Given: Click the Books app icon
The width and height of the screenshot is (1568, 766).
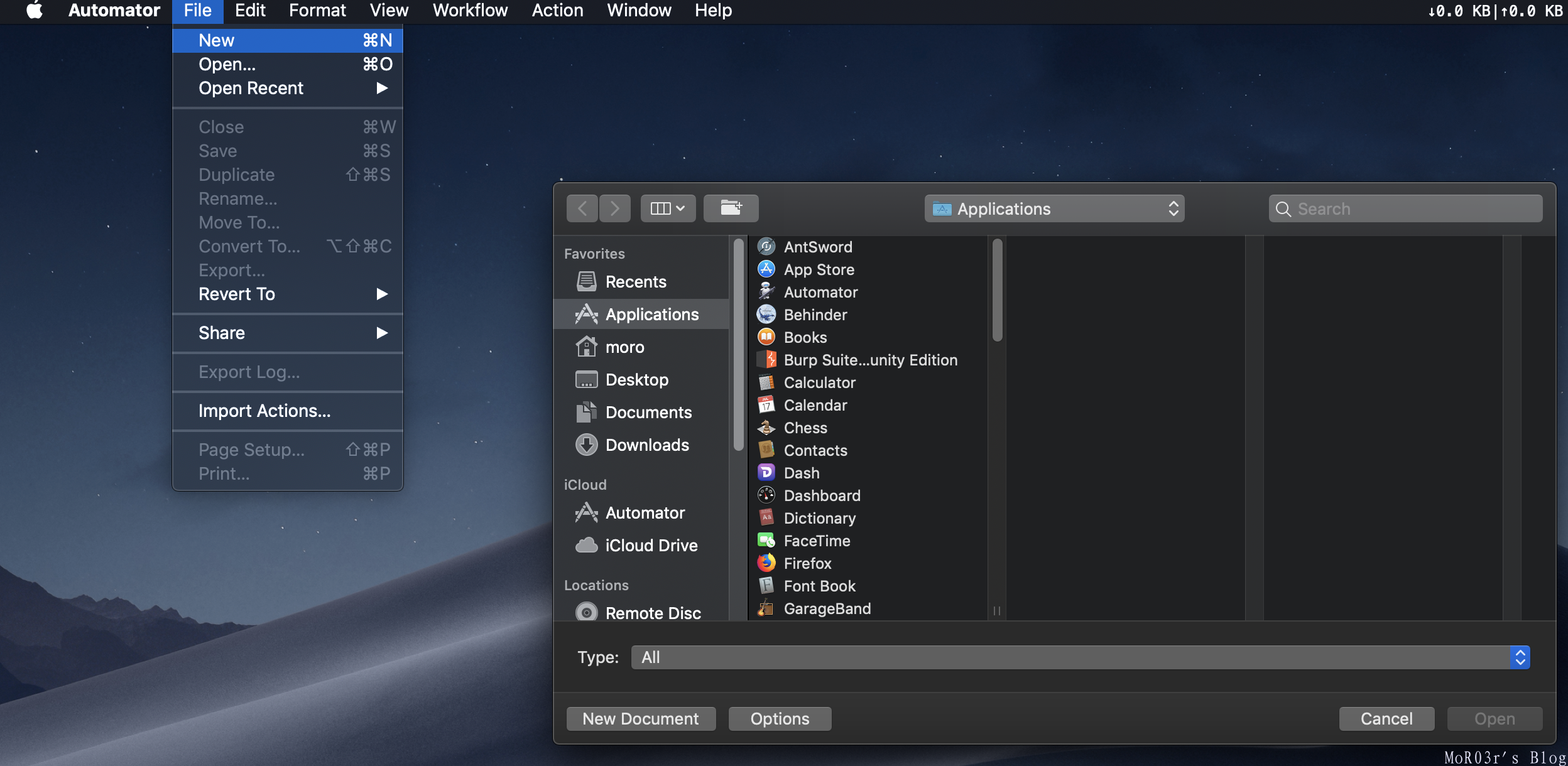Looking at the screenshot, I should click(766, 337).
